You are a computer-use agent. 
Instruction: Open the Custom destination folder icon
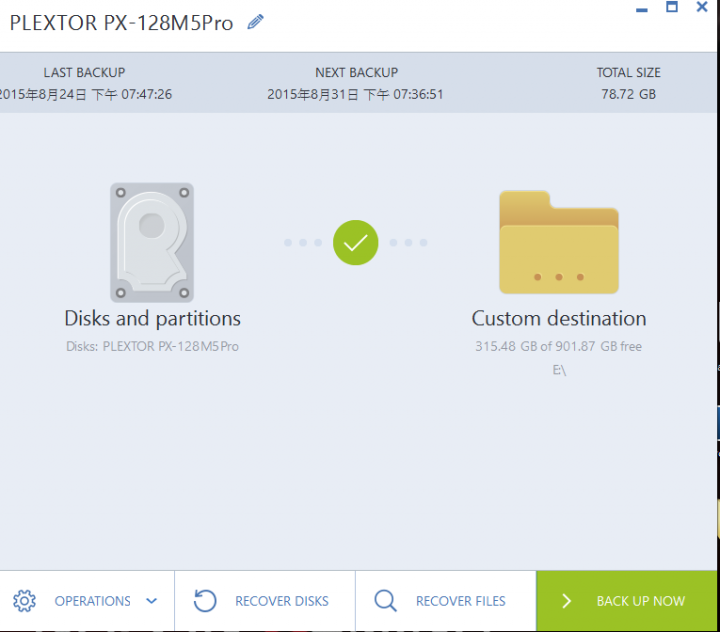point(559,242)
